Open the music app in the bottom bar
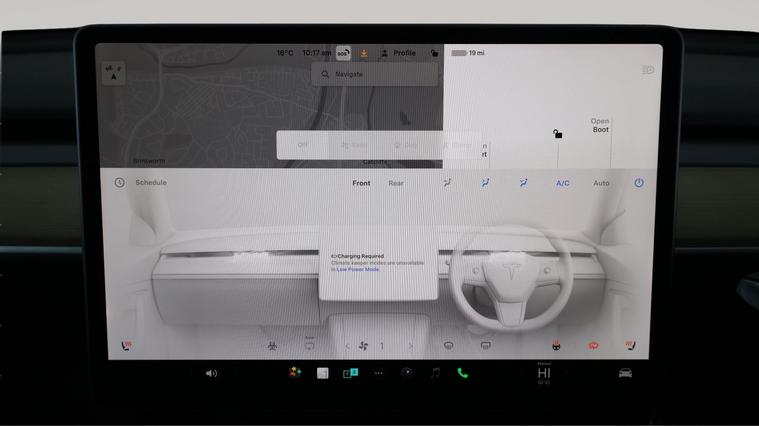The height and width of the screenshot is (426, 759). point(434,373)
